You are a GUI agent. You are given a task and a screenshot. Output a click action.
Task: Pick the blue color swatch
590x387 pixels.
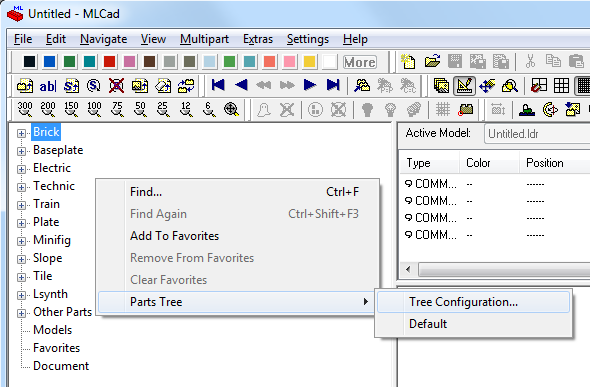(x=49, y=62)
